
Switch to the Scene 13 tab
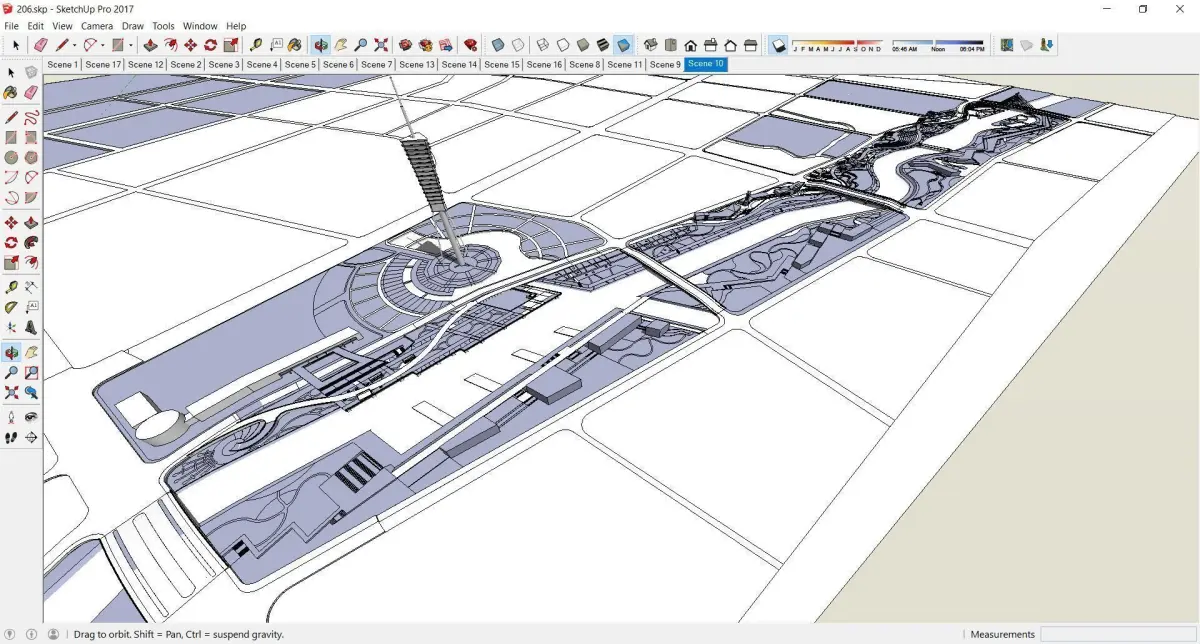point(417,64)
